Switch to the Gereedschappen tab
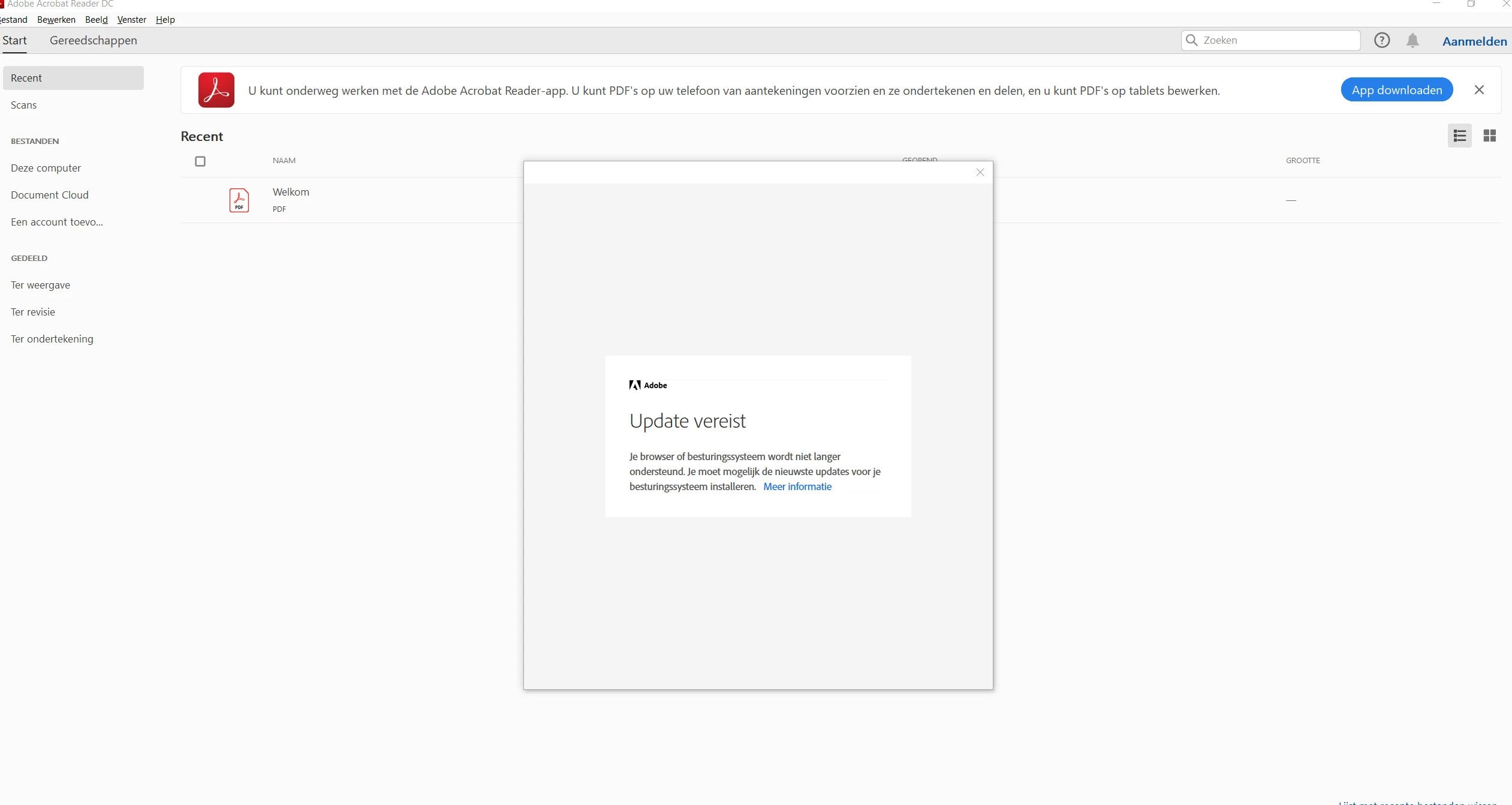1512x805 pixels. (94, 40)
